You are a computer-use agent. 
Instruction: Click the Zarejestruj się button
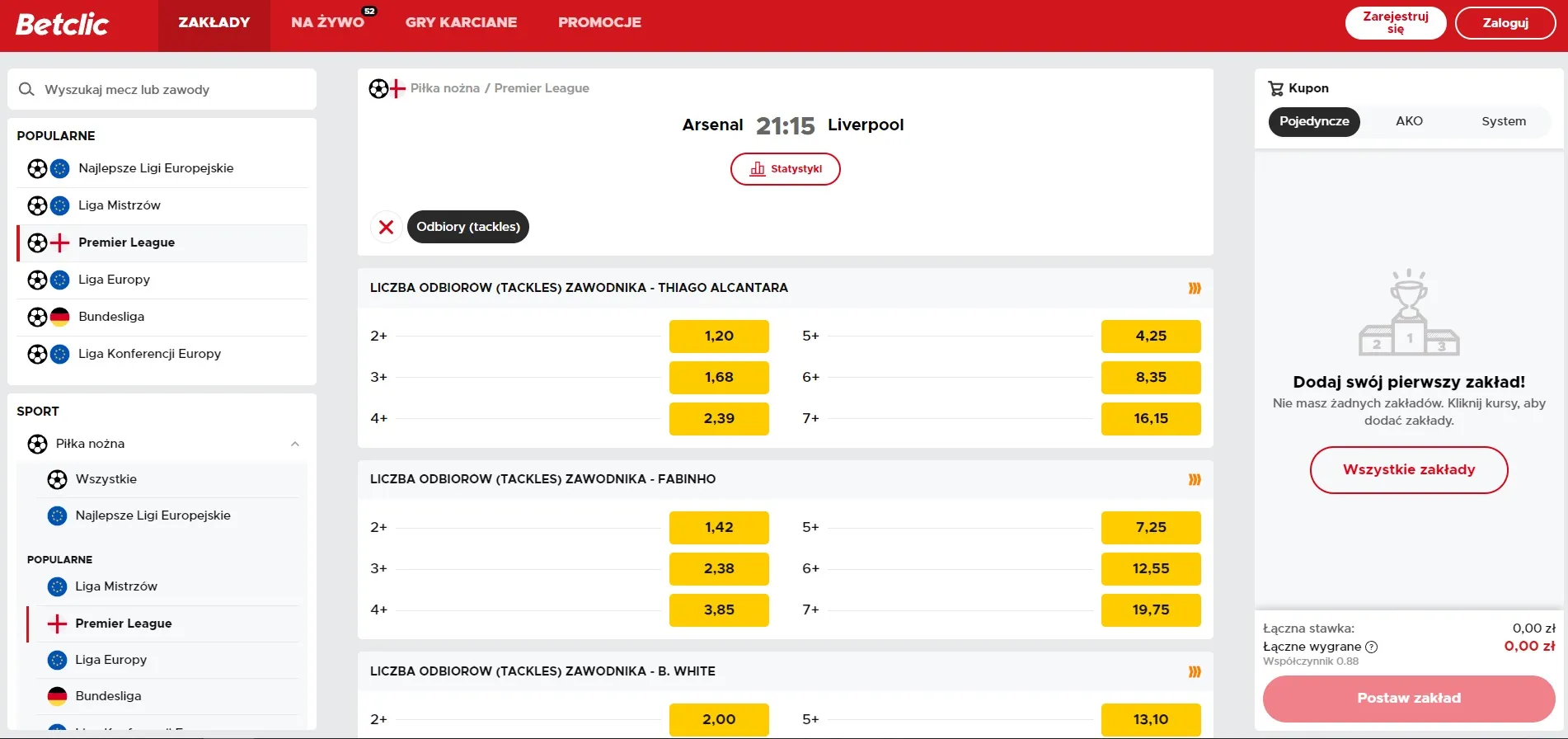click(x=1396, y=23)
